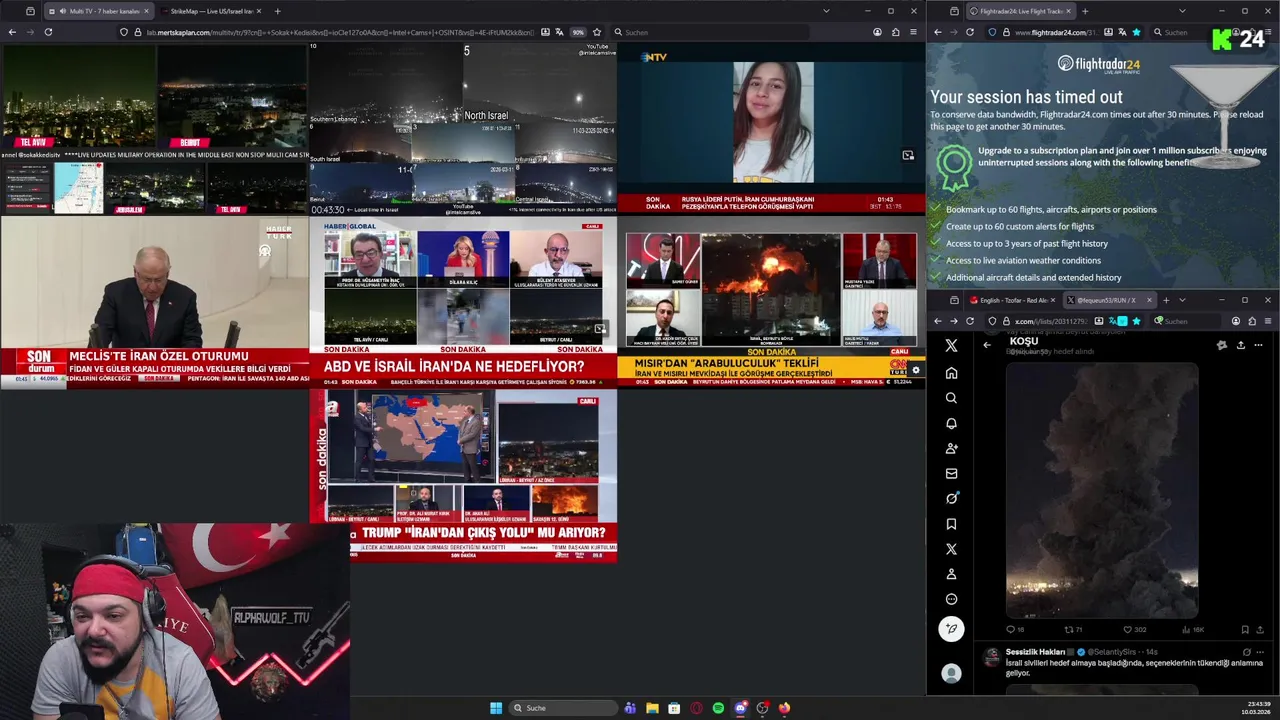
Task: Open the Haber Türk Meclis stream
Action: pyautogui.click(x=154, y=302)
